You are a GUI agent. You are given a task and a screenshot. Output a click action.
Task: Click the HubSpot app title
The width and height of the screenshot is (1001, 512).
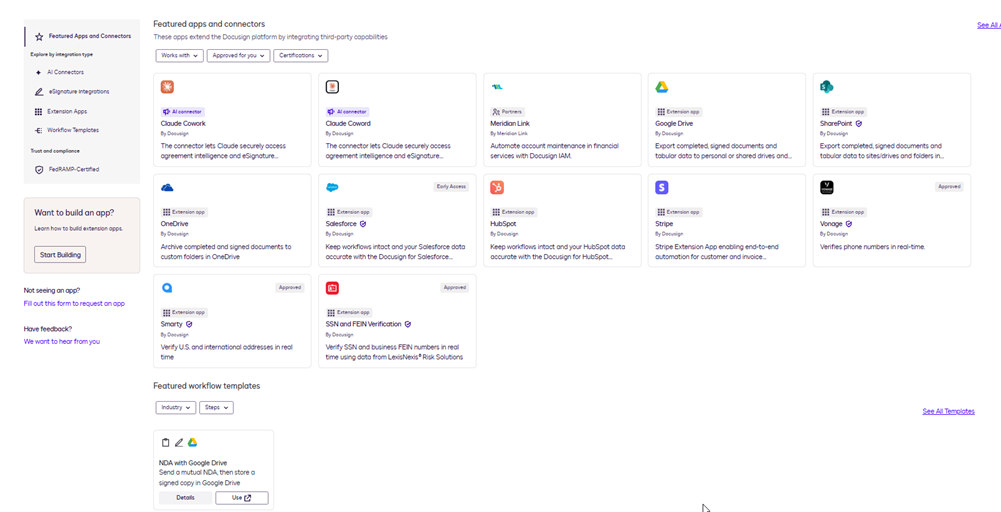coord(503,224)
